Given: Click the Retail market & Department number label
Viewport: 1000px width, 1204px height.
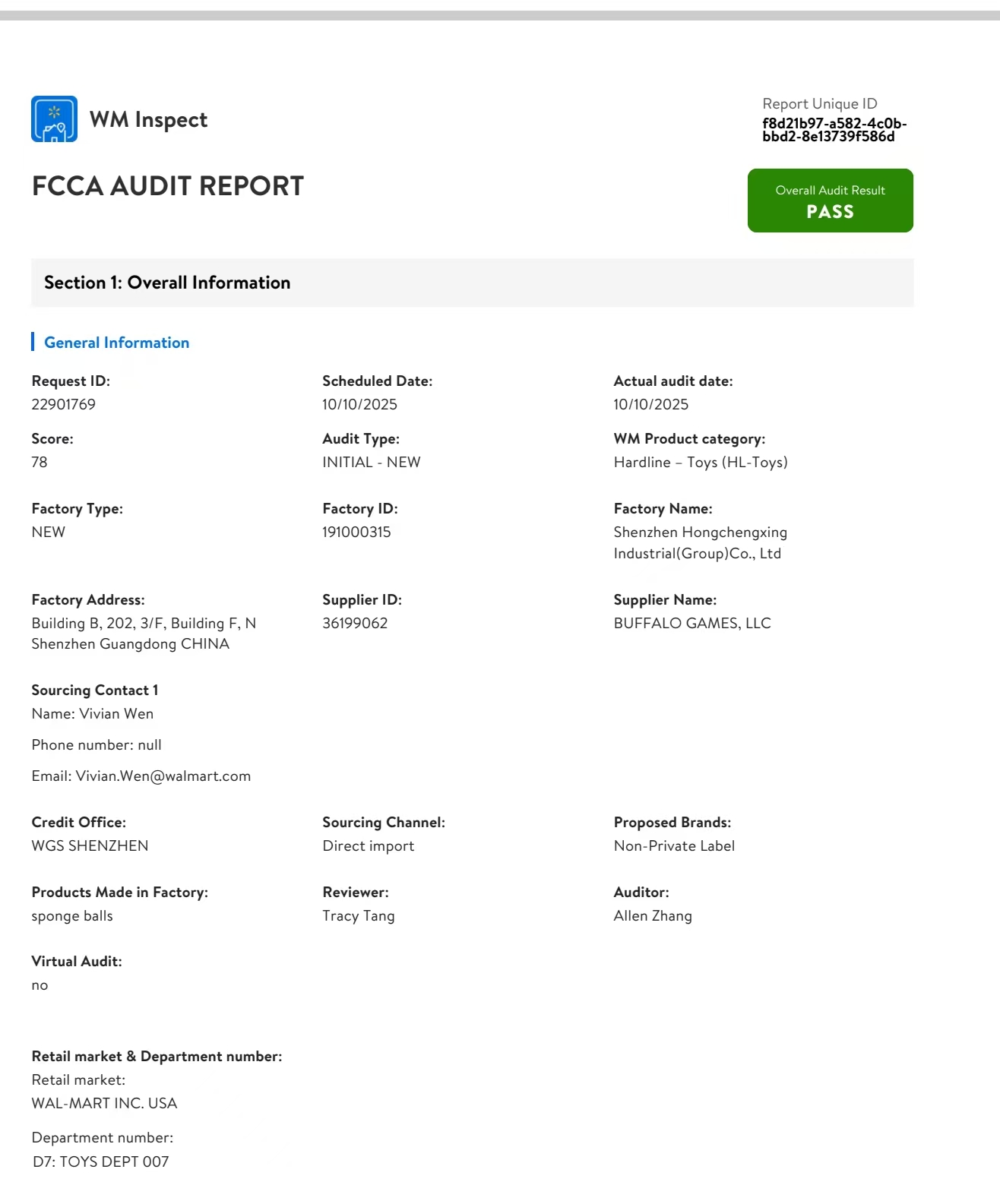Looking at the screenshot, I should click(x=157, y=1056).
